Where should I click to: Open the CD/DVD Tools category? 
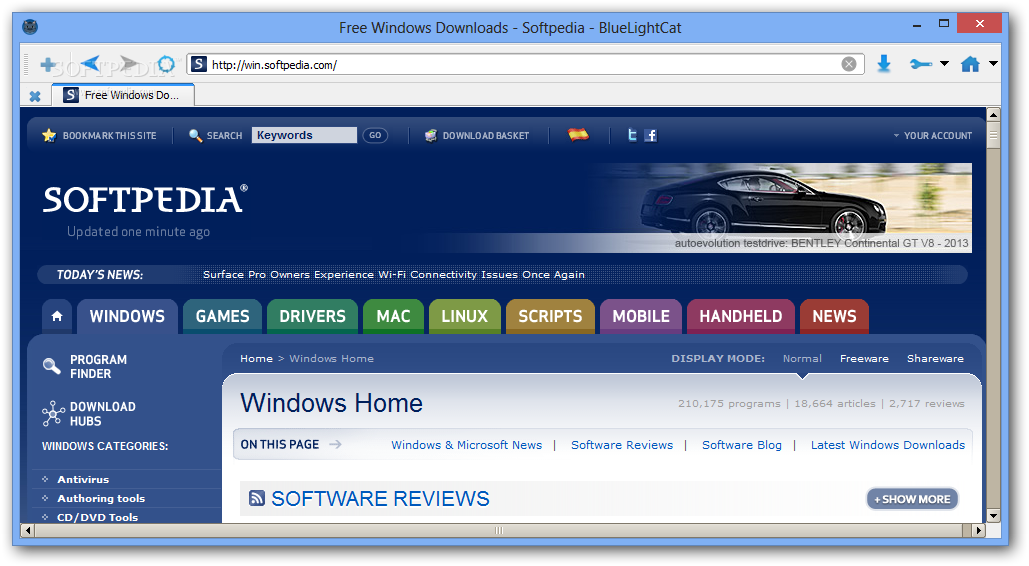(x=97, y=517)
